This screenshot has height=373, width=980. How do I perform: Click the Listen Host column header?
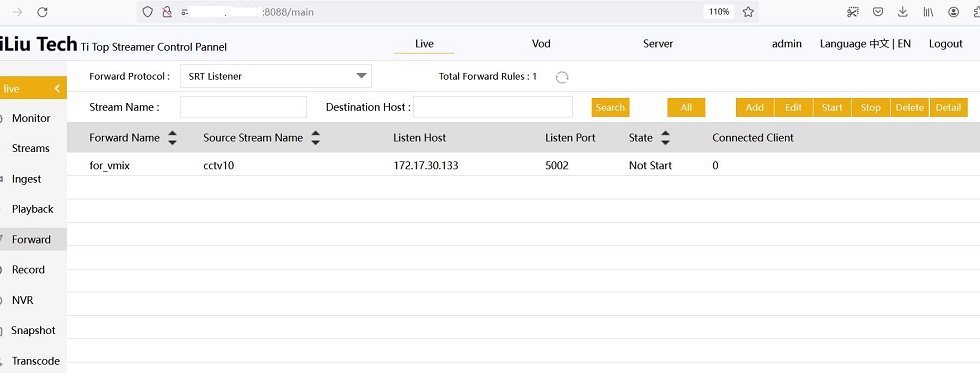point(419,138)
